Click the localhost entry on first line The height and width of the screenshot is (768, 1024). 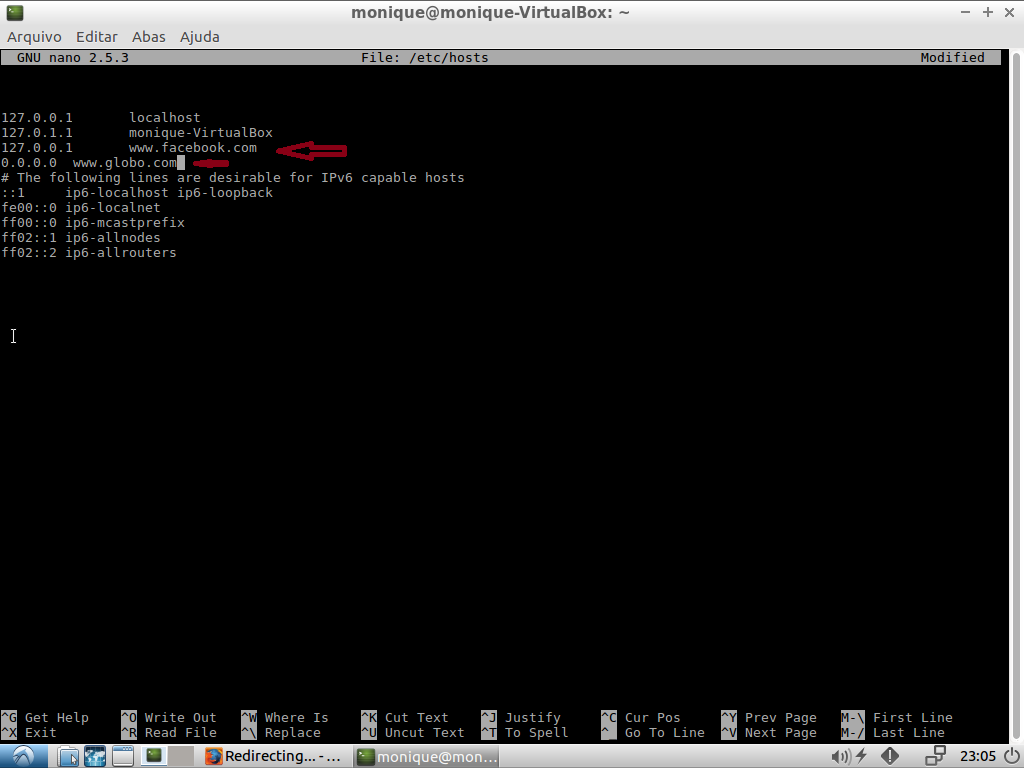pyautogui.click(x=165, y=118)
